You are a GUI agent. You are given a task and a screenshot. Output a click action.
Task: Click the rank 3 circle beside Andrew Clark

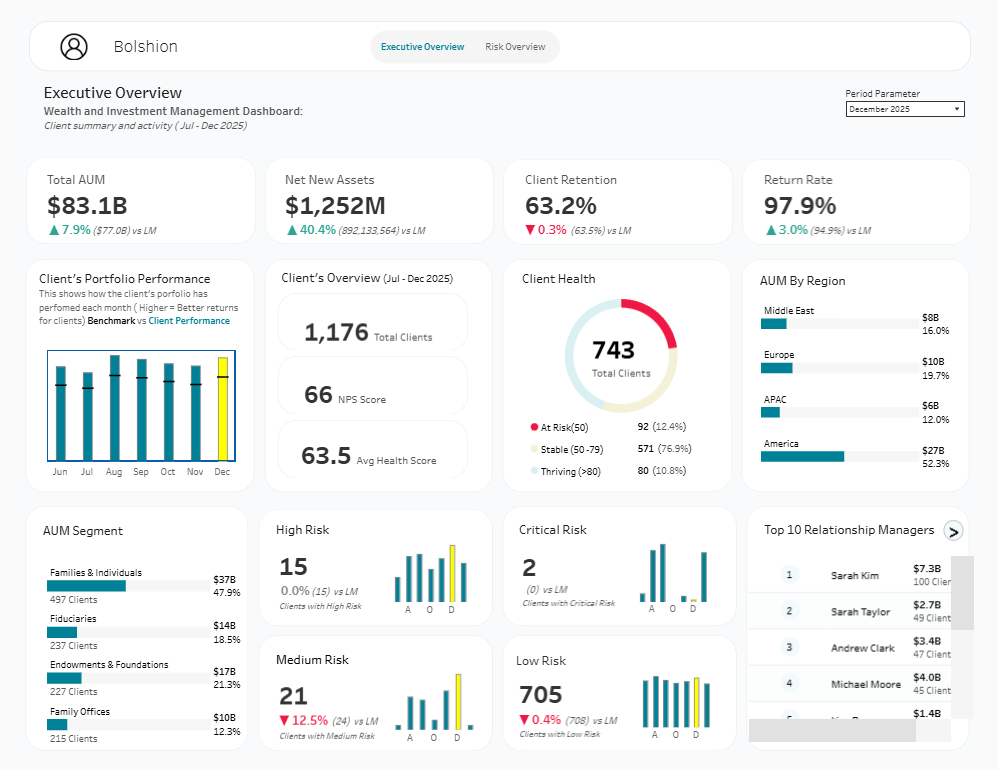(789, 647)
